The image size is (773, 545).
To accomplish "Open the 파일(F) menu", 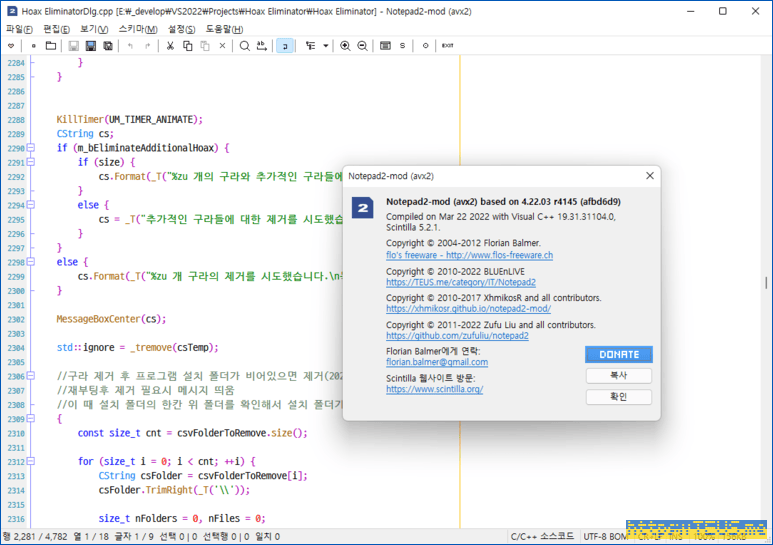I will [19, 29].
